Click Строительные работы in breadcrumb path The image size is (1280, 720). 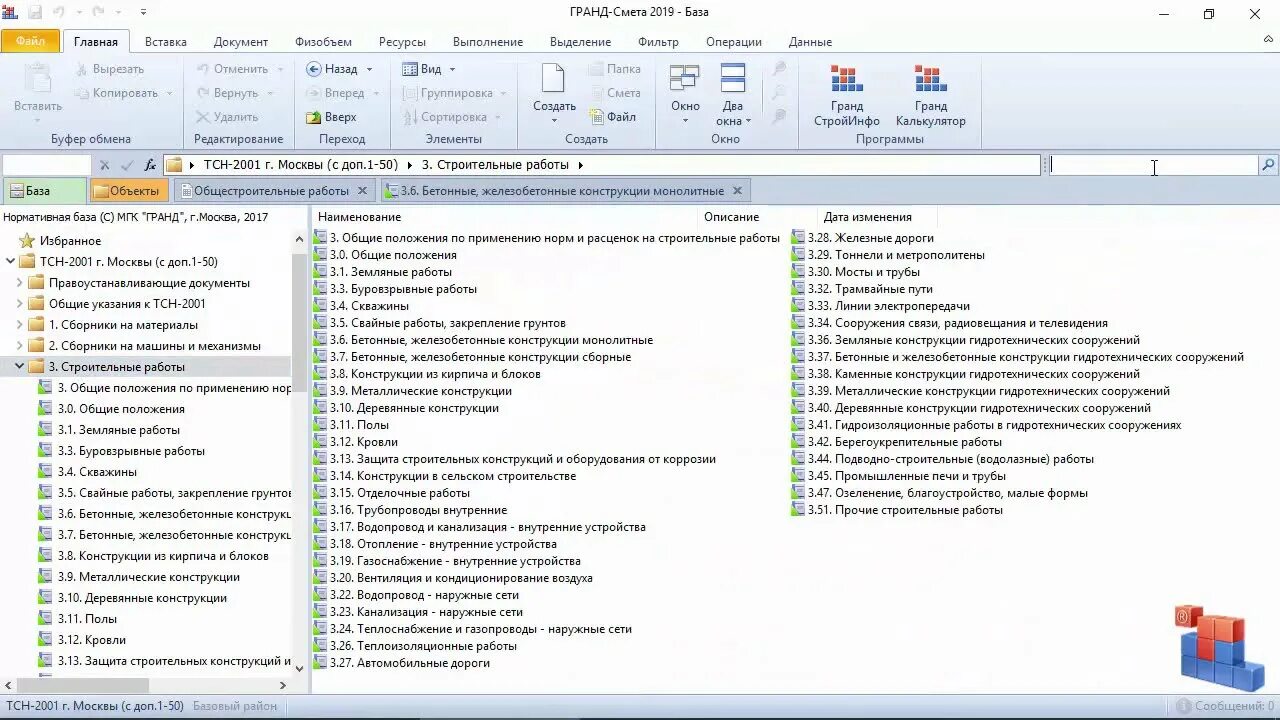(495, 165)
